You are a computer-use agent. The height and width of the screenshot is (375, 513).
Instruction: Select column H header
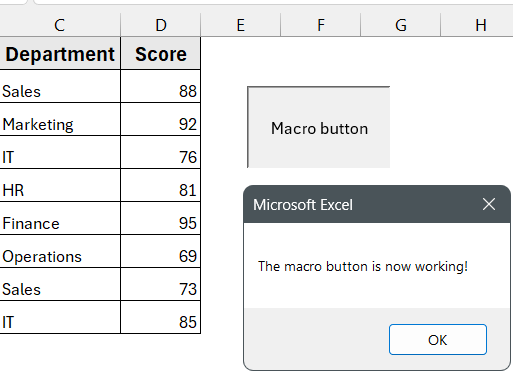coord(477,25)
